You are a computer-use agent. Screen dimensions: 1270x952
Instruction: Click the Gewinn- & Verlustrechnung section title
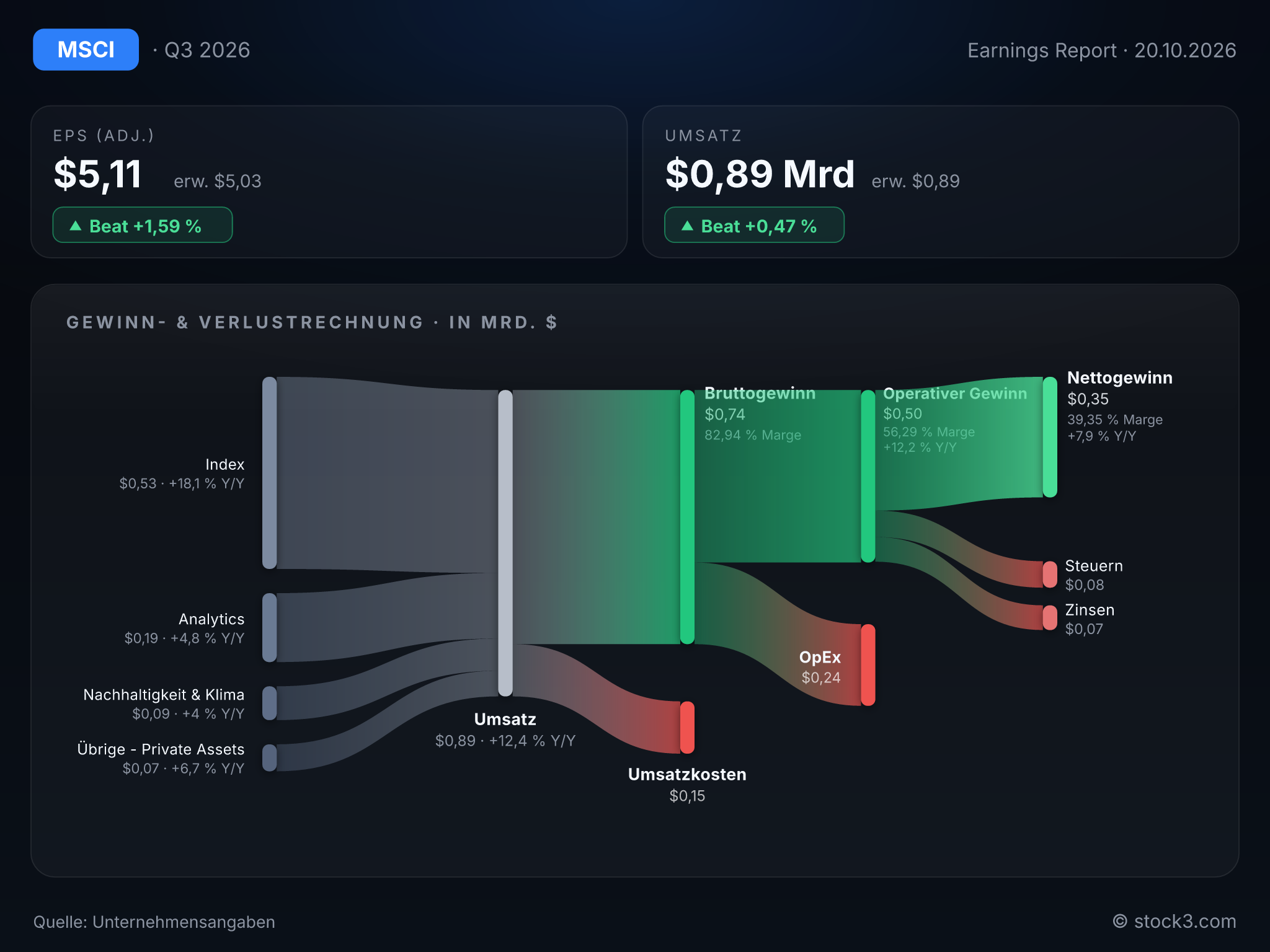[x=312, y=322]
